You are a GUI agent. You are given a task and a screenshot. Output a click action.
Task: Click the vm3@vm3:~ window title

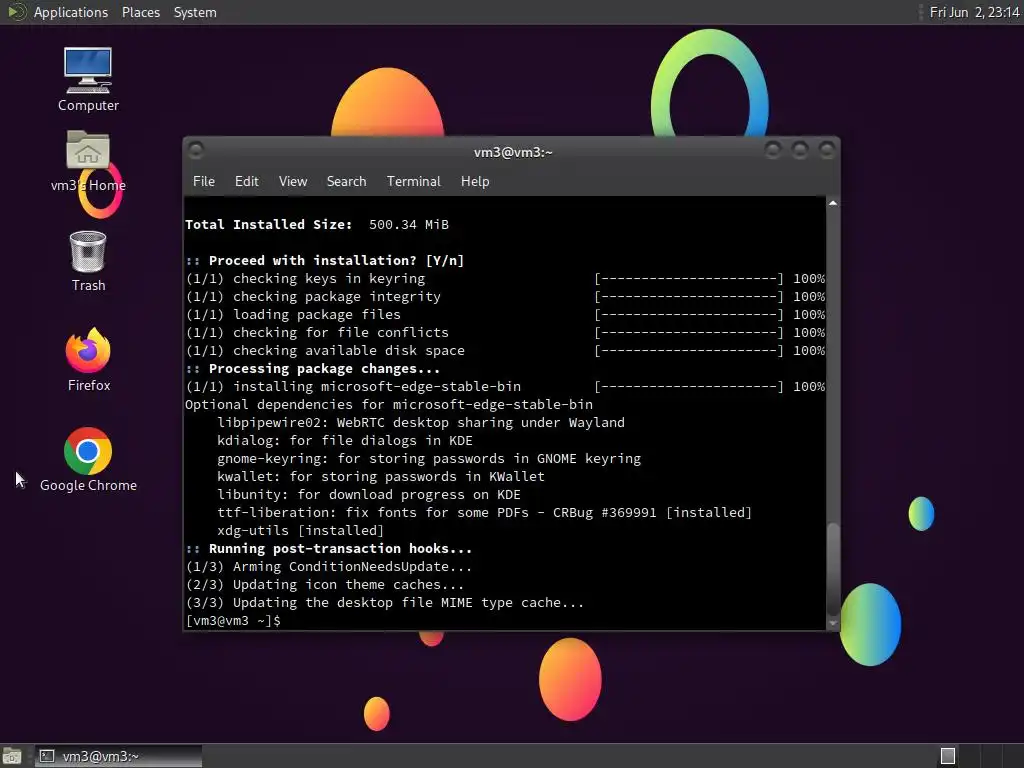click(513, 152)
